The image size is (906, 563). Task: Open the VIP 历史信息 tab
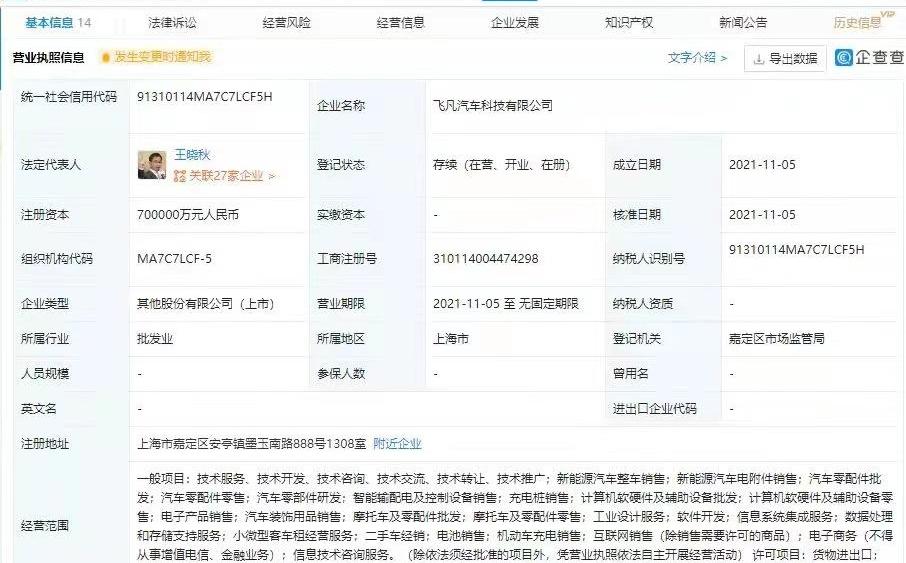tap(858, 22)
